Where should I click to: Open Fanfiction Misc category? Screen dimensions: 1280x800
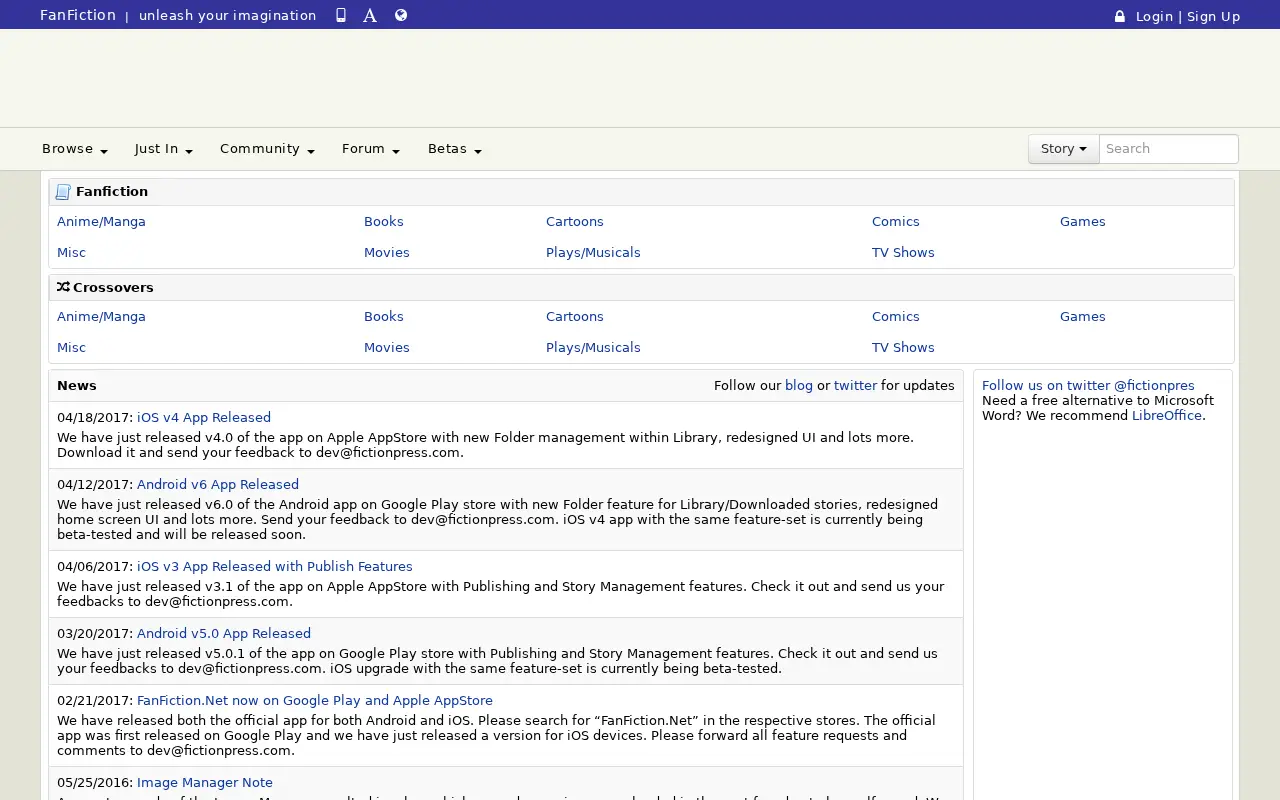[71, 253]
